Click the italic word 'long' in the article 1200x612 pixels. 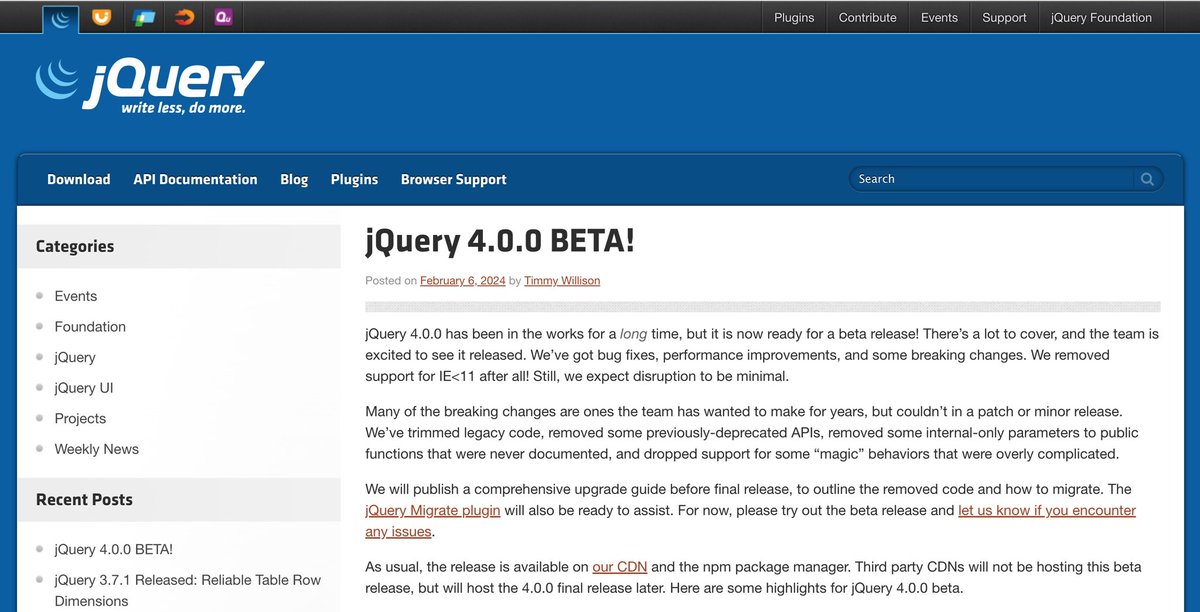pos(633,333)
